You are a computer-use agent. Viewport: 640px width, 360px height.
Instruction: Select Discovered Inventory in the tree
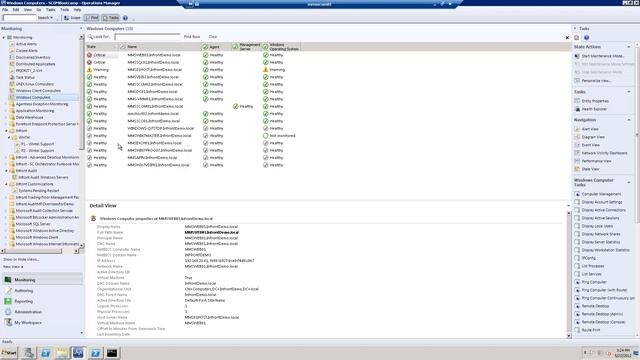[33, 58]
